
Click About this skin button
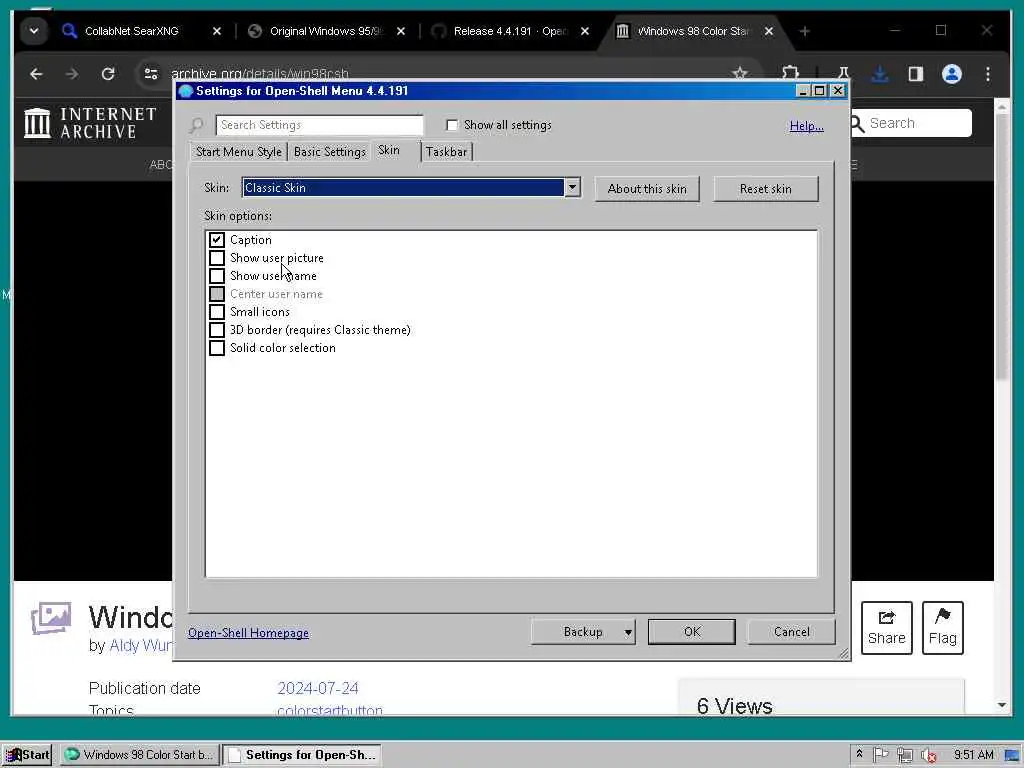click(647, 189)
